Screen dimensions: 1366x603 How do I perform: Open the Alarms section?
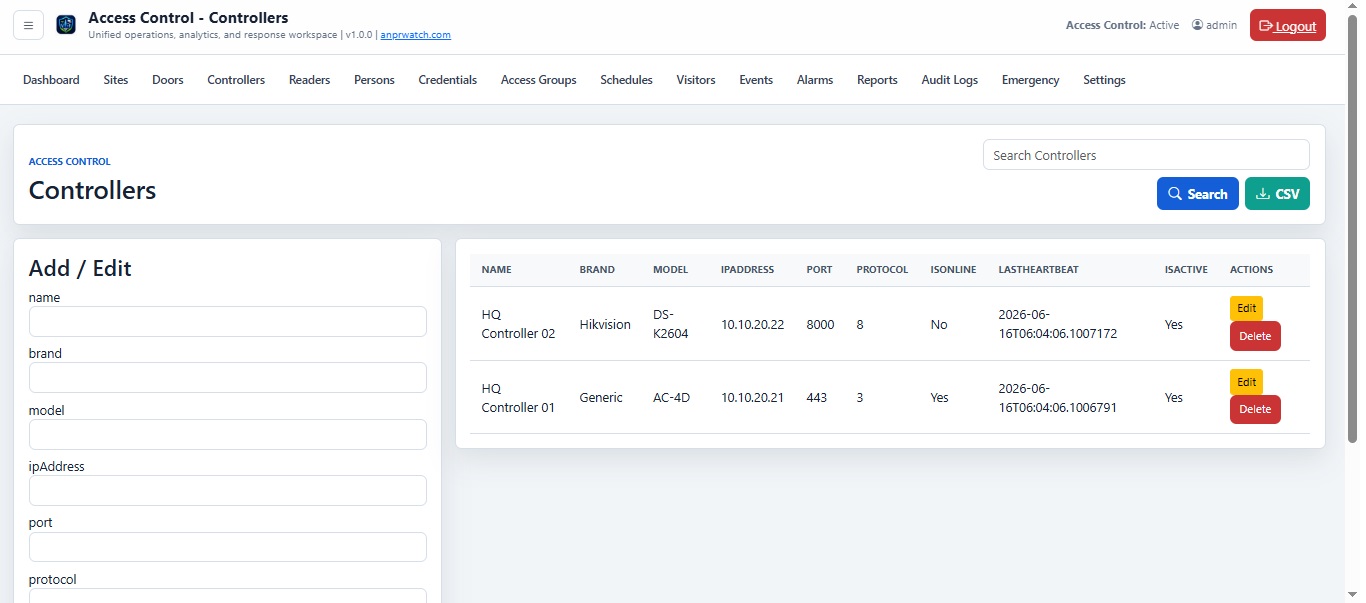pyautogui.click(x=815, y=80)
